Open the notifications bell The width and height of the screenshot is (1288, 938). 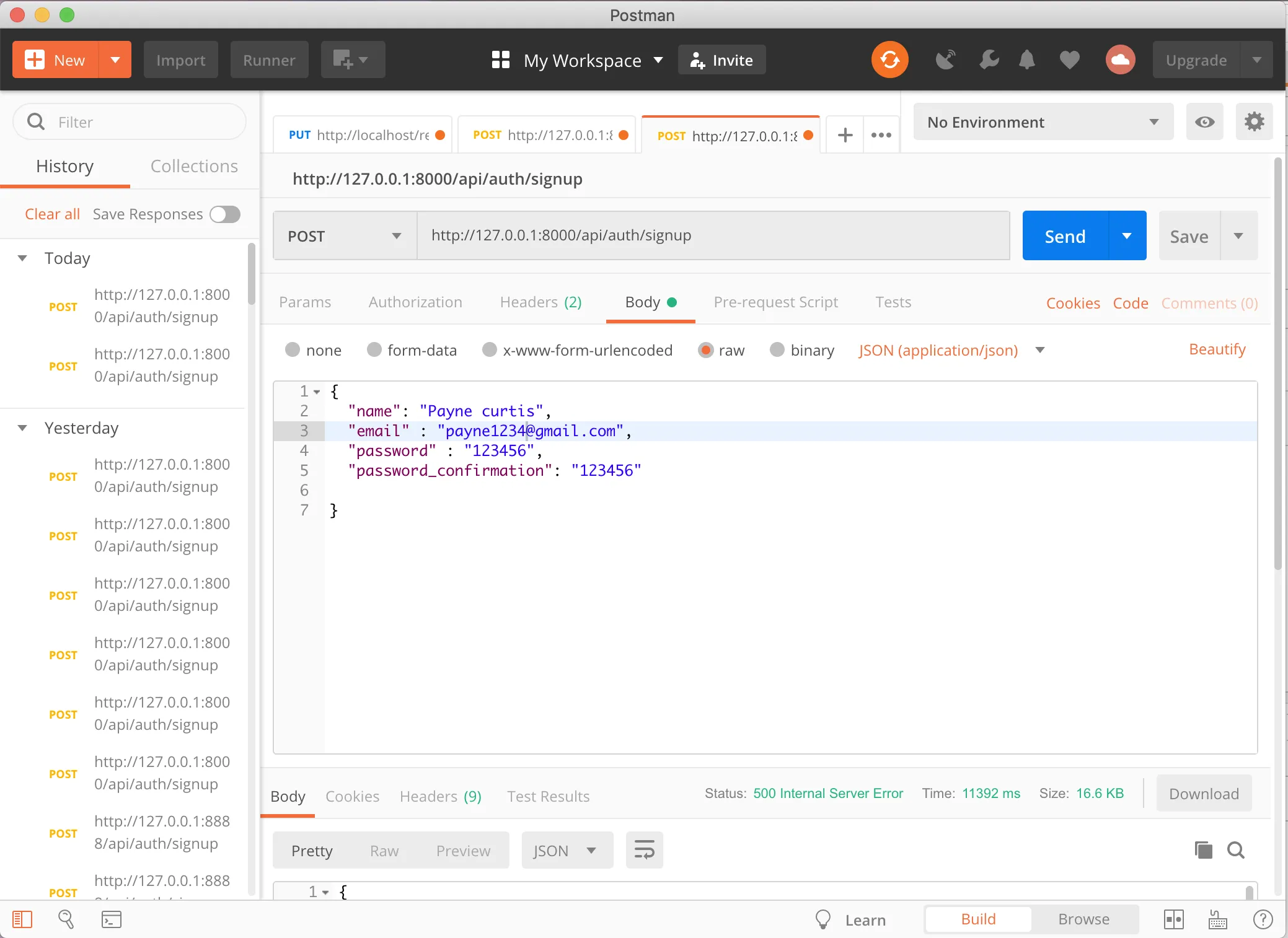click(x=1027, y=60)
